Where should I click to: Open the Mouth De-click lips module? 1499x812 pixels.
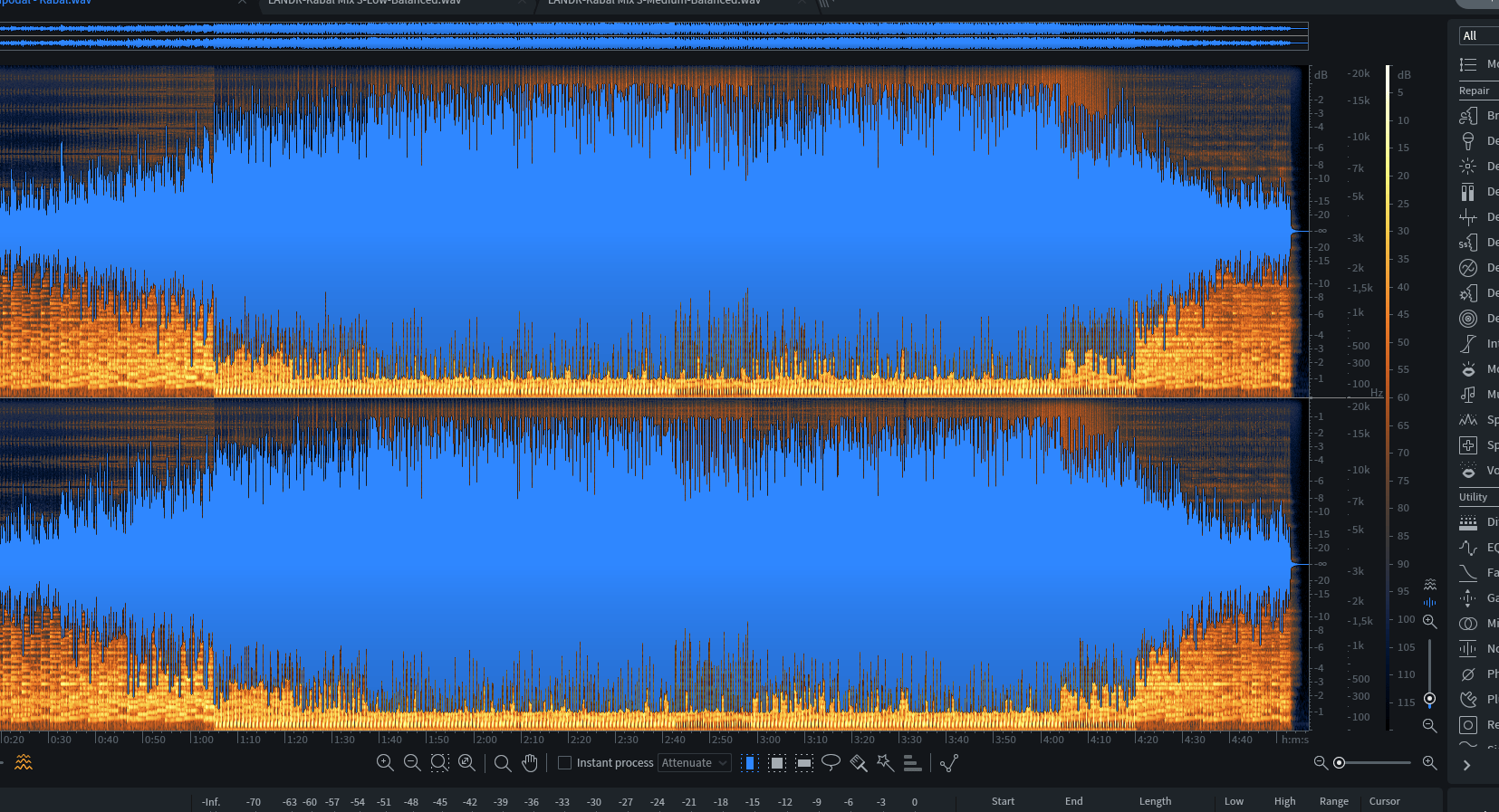(x=1468, y=368)
